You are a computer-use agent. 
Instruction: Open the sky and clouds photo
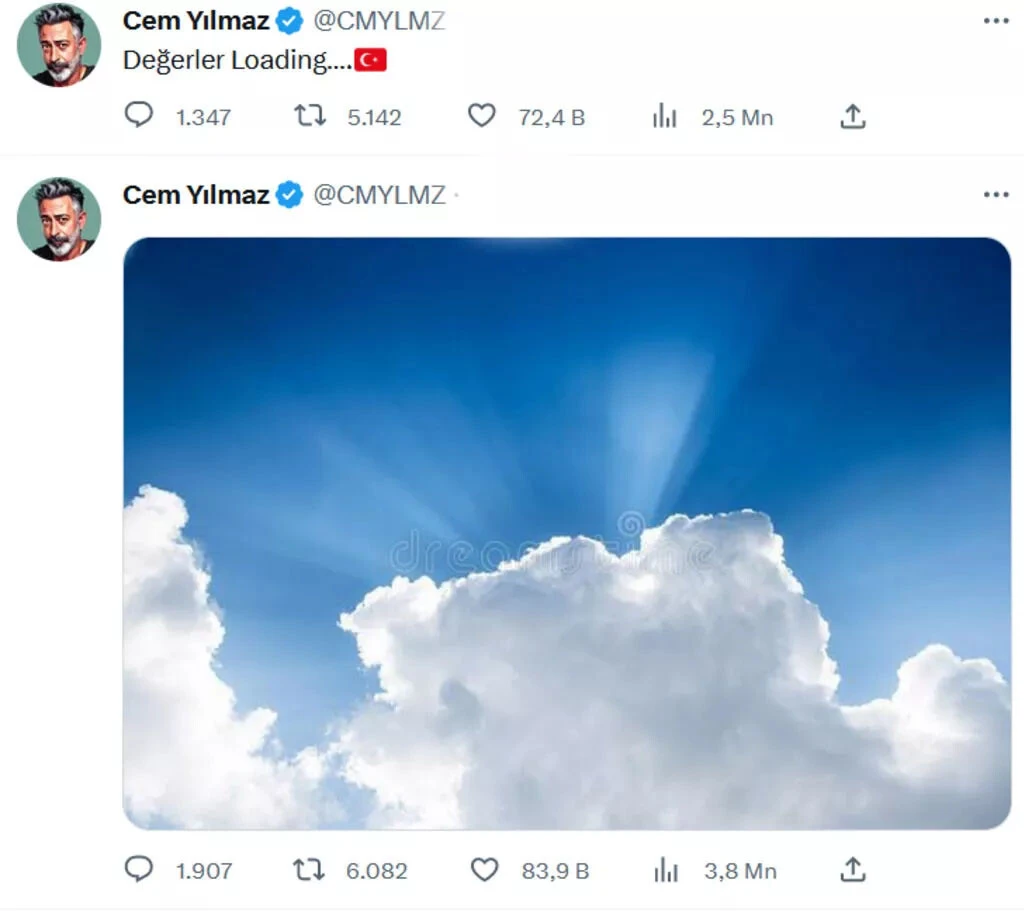click(566, 532)
